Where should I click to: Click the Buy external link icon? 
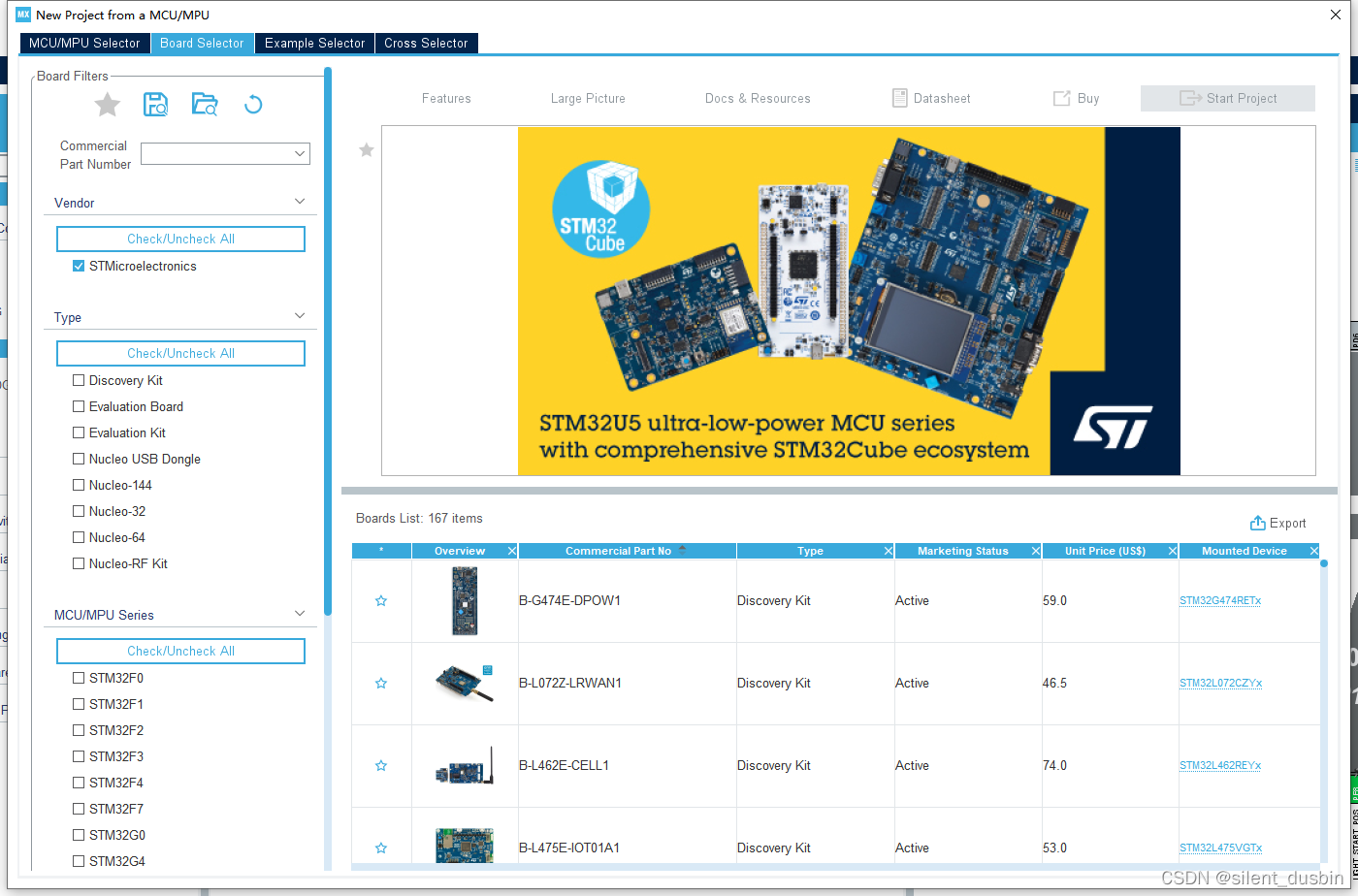[1061, 98]
